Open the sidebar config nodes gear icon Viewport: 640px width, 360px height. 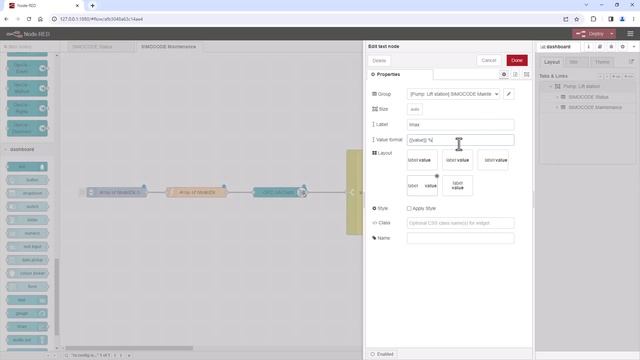pos(623,47)
